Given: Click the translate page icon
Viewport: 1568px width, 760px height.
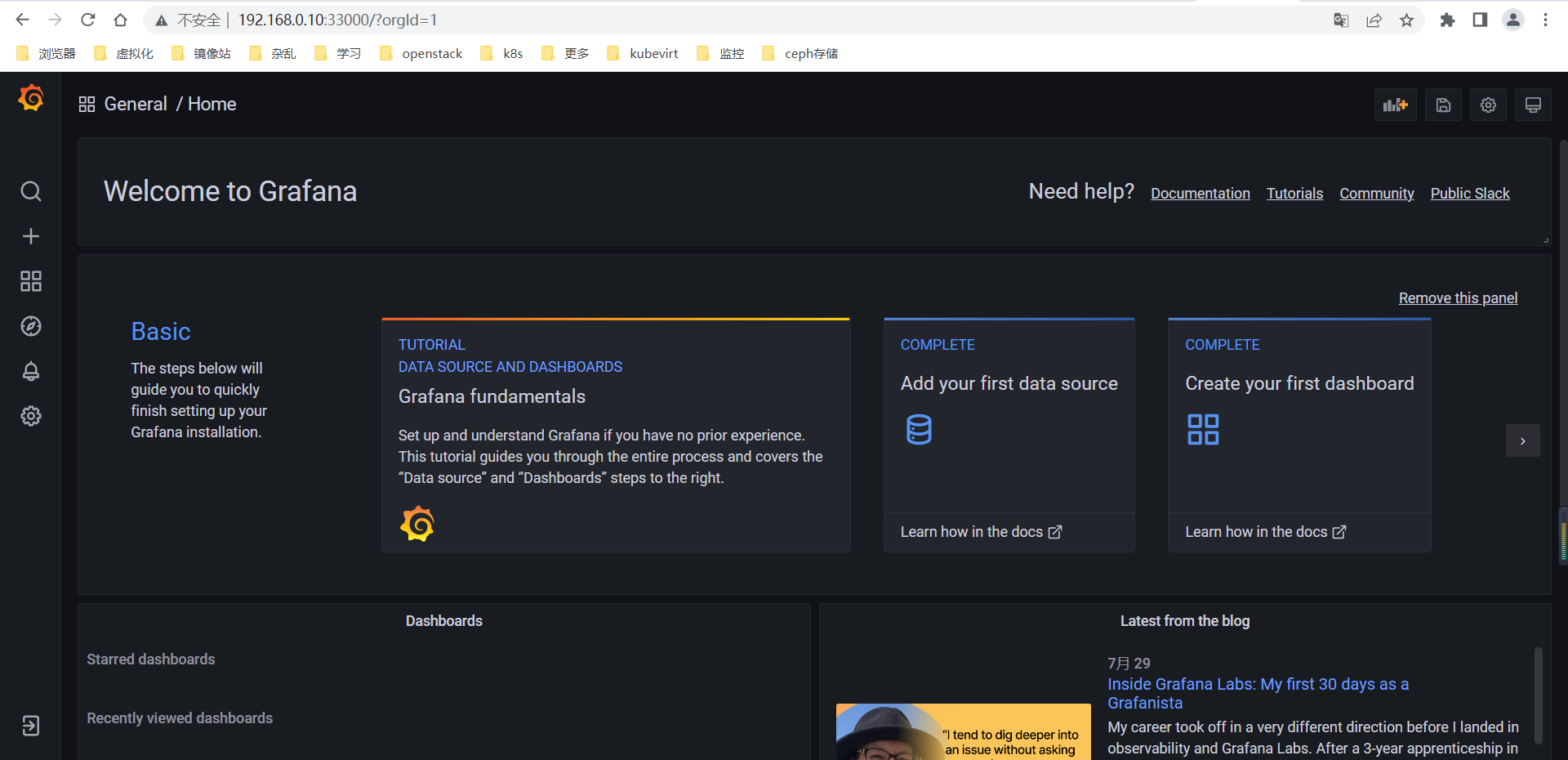Looking at the screenshot, I should pyautogui.click(x=1341, y=20).
